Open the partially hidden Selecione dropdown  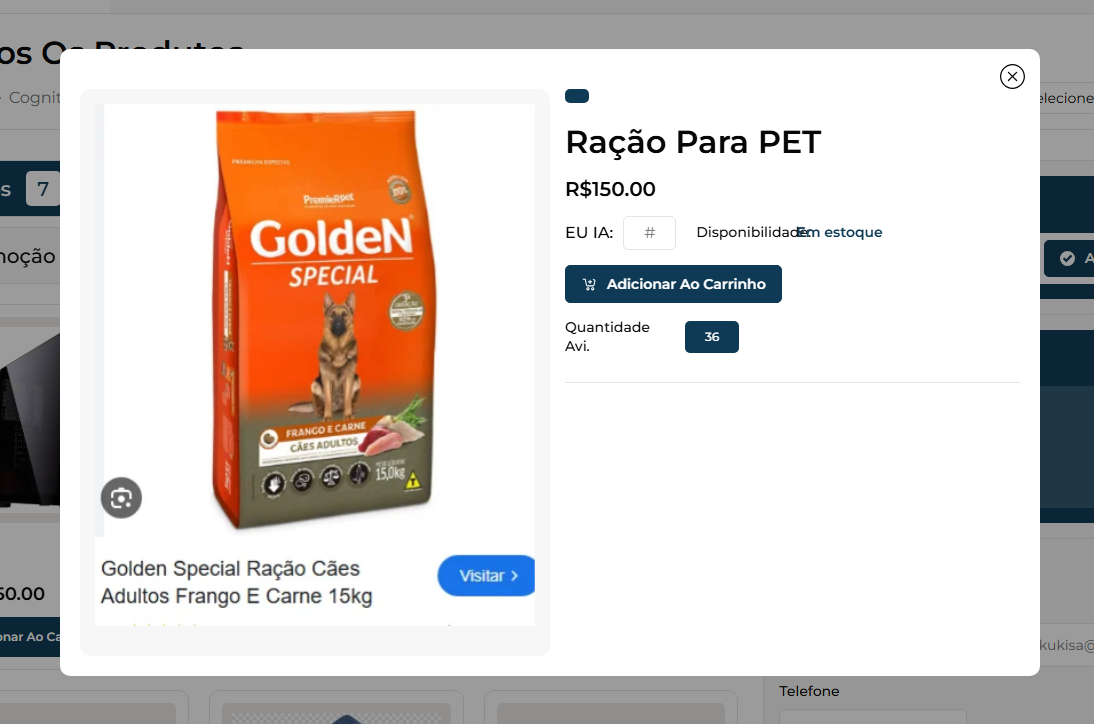1066,98
